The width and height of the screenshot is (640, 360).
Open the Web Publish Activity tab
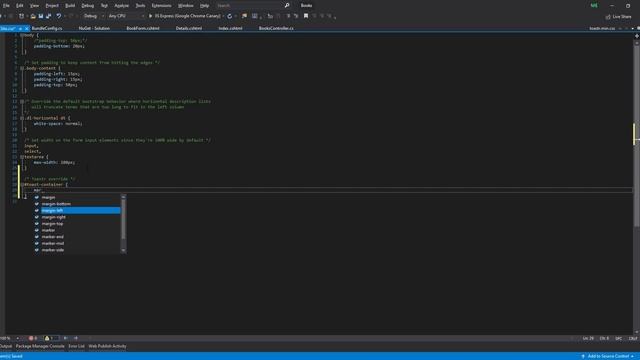(107, 347)
